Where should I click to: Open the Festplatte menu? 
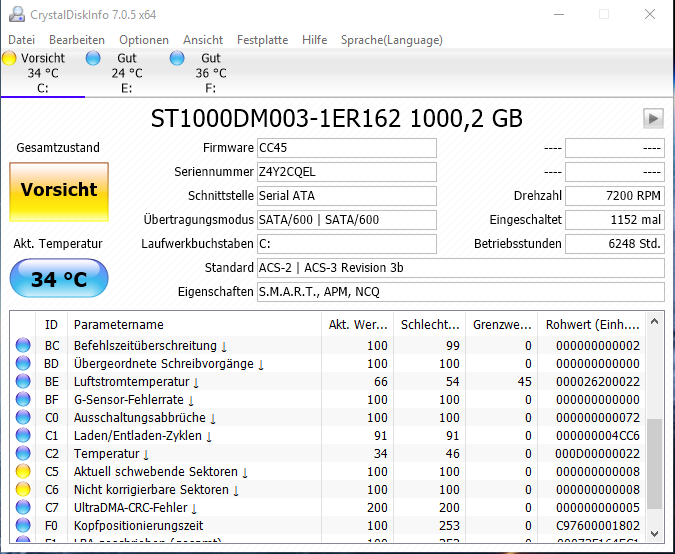[x=262, y=40]
